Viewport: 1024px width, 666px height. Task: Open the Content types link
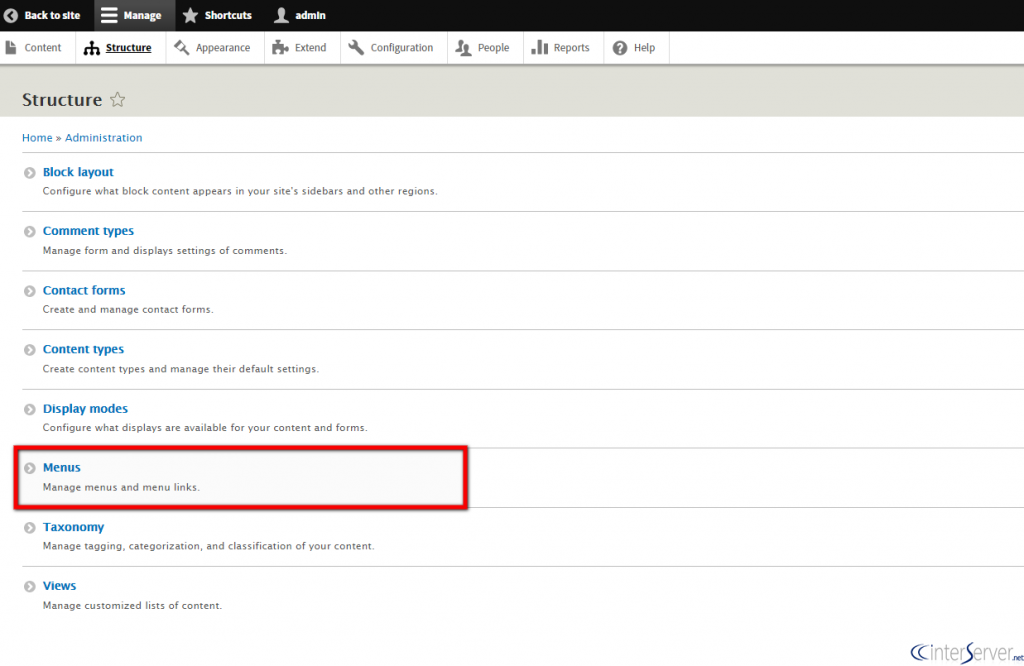coord(83,349)
